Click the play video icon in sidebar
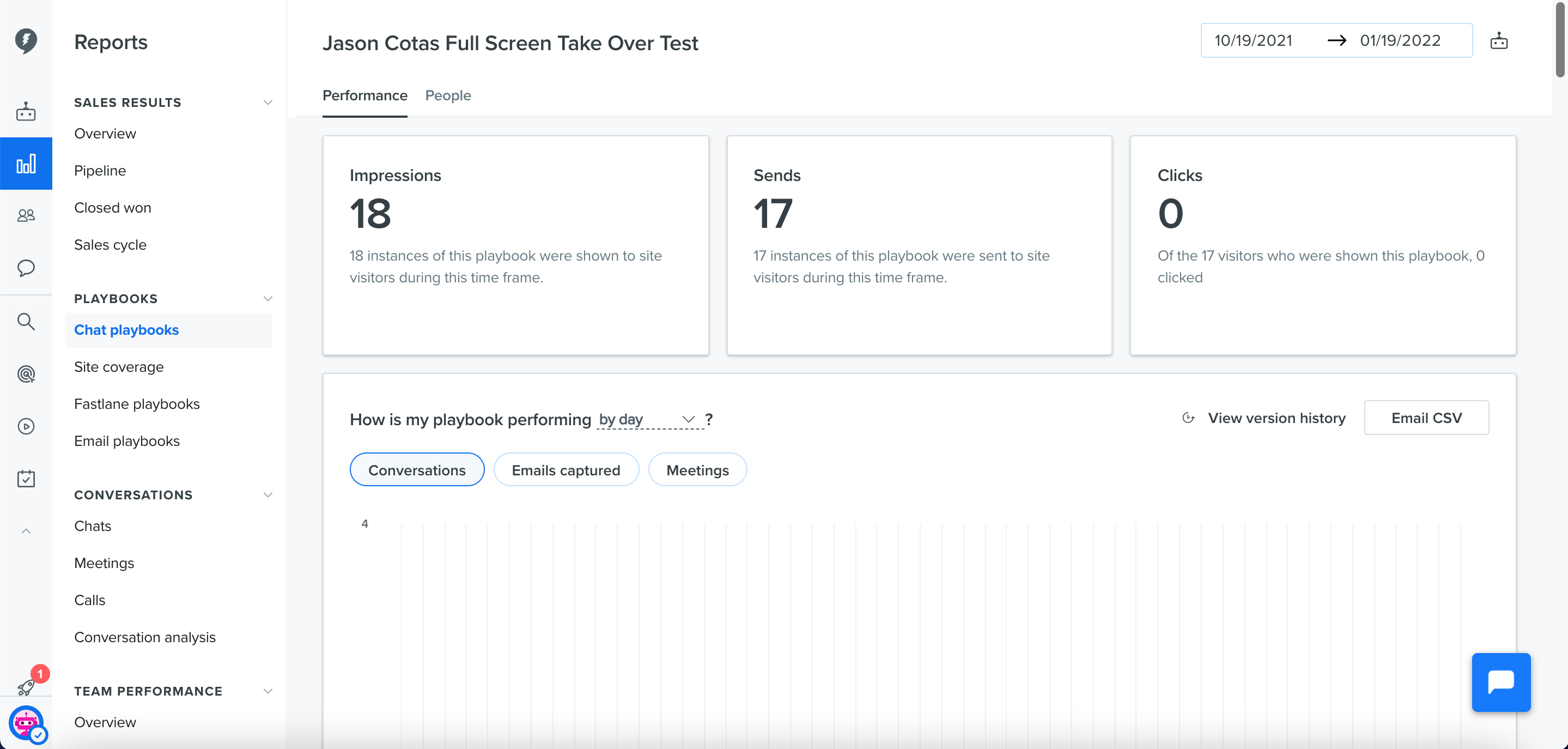1568x749 pixels. coord(26,426)
